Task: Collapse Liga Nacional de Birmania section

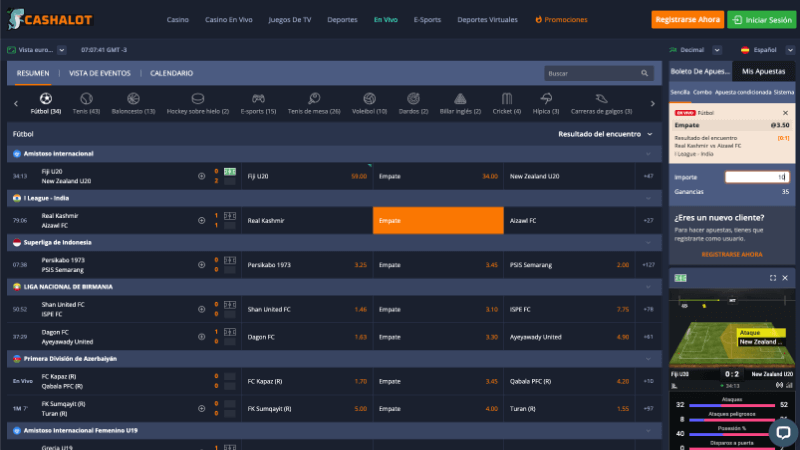Action: (648, 287)
